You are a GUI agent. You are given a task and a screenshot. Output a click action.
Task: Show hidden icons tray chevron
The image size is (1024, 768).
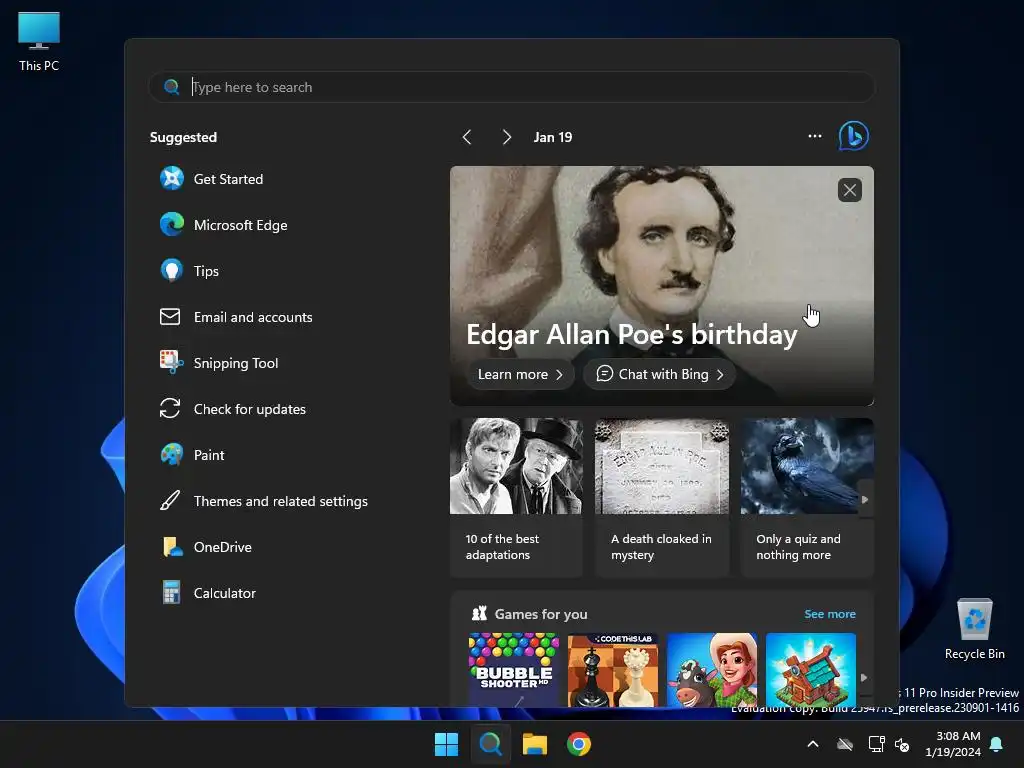pyautogui.click(x=813, y=744)
